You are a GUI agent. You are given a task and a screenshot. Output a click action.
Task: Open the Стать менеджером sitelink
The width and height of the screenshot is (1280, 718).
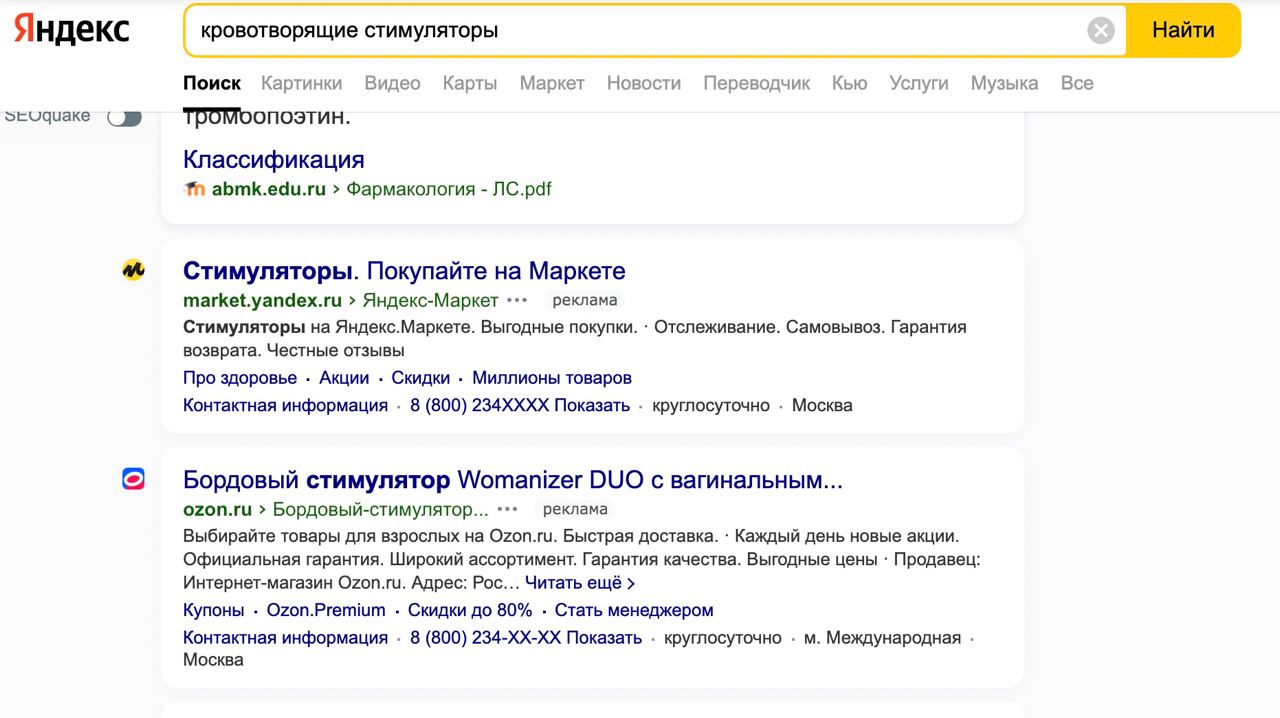[x=634, y=610]
